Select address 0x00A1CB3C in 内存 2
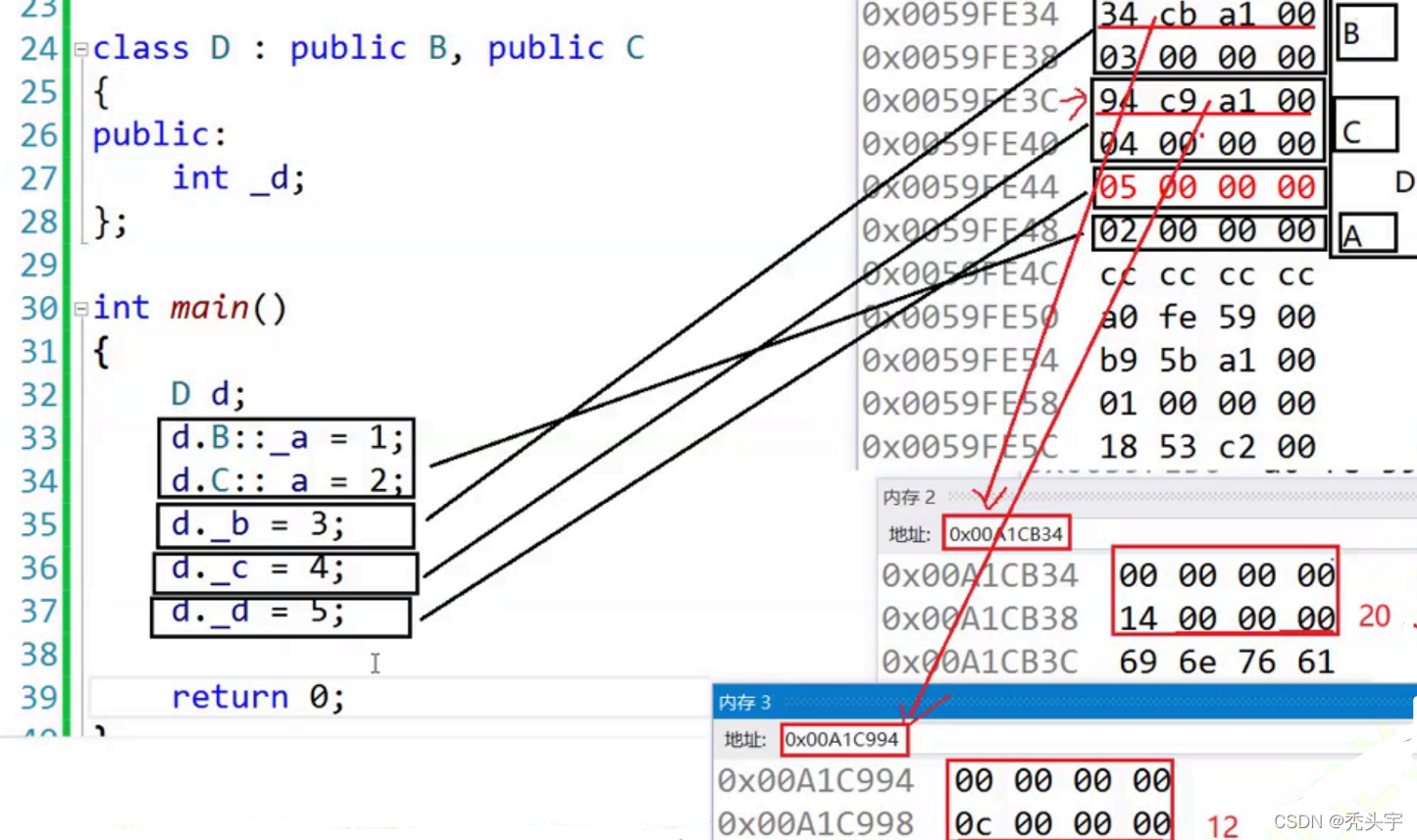 click(x=980, y=662)
